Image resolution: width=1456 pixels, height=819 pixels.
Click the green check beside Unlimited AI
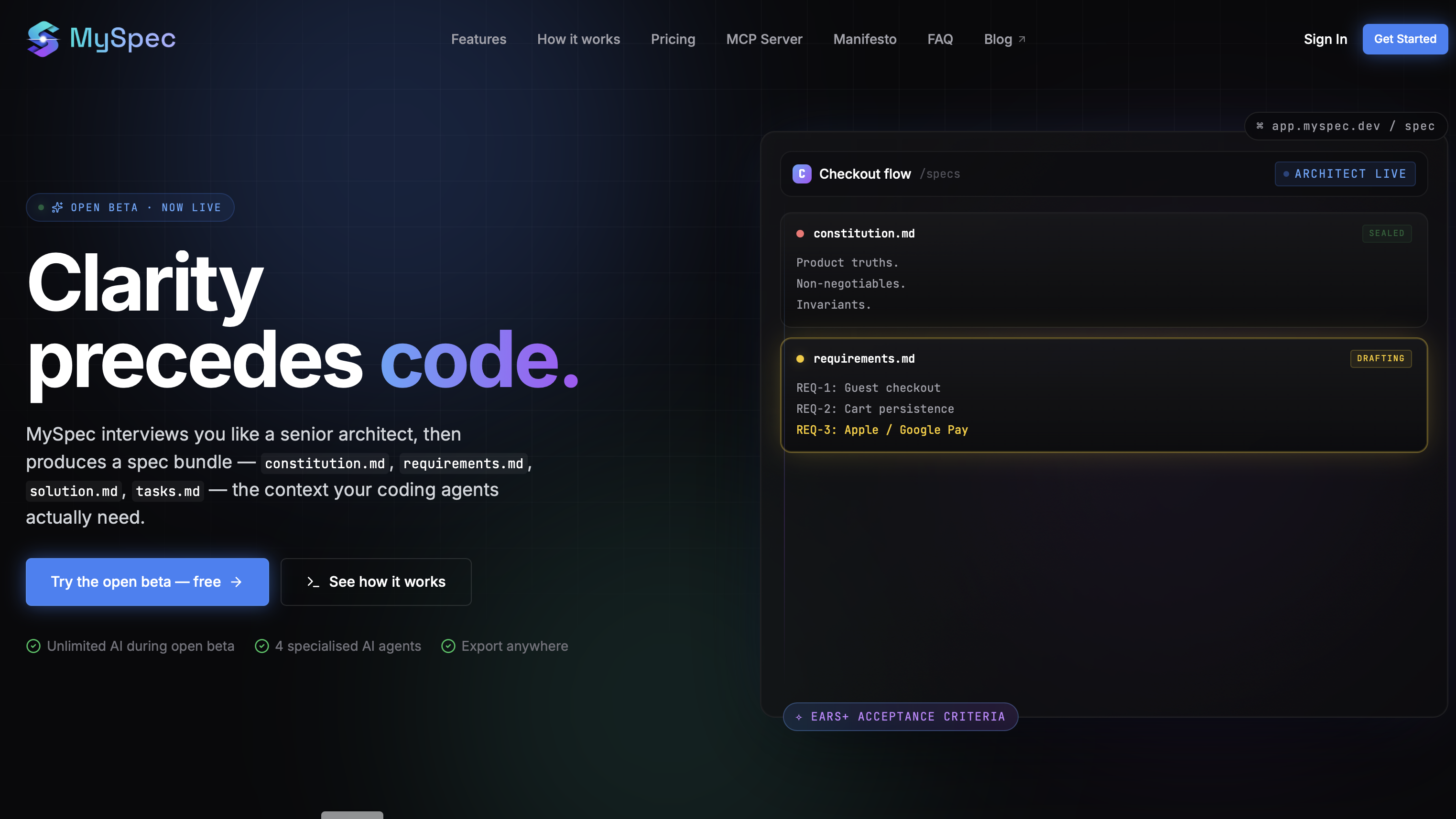coord(33,646)
